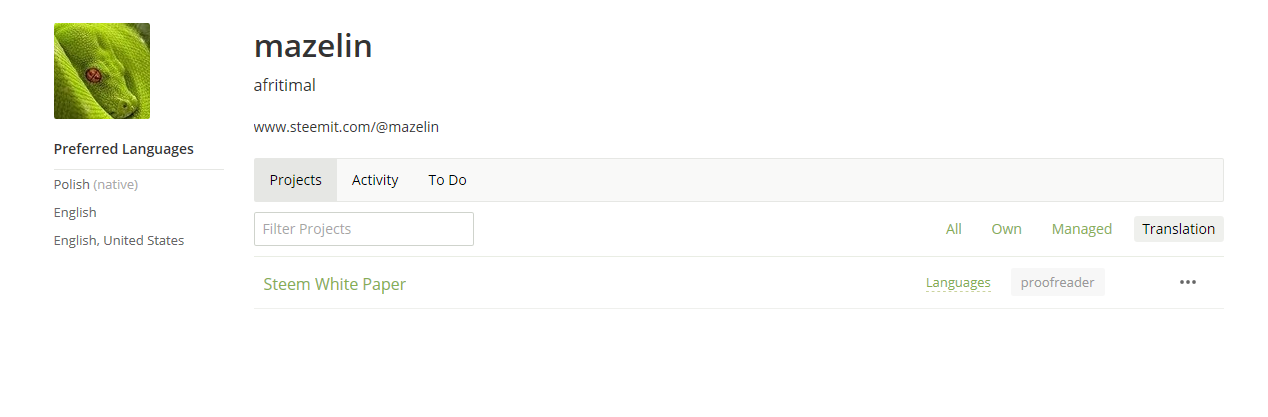Choose English, United States language entry

tap(119, 241)
